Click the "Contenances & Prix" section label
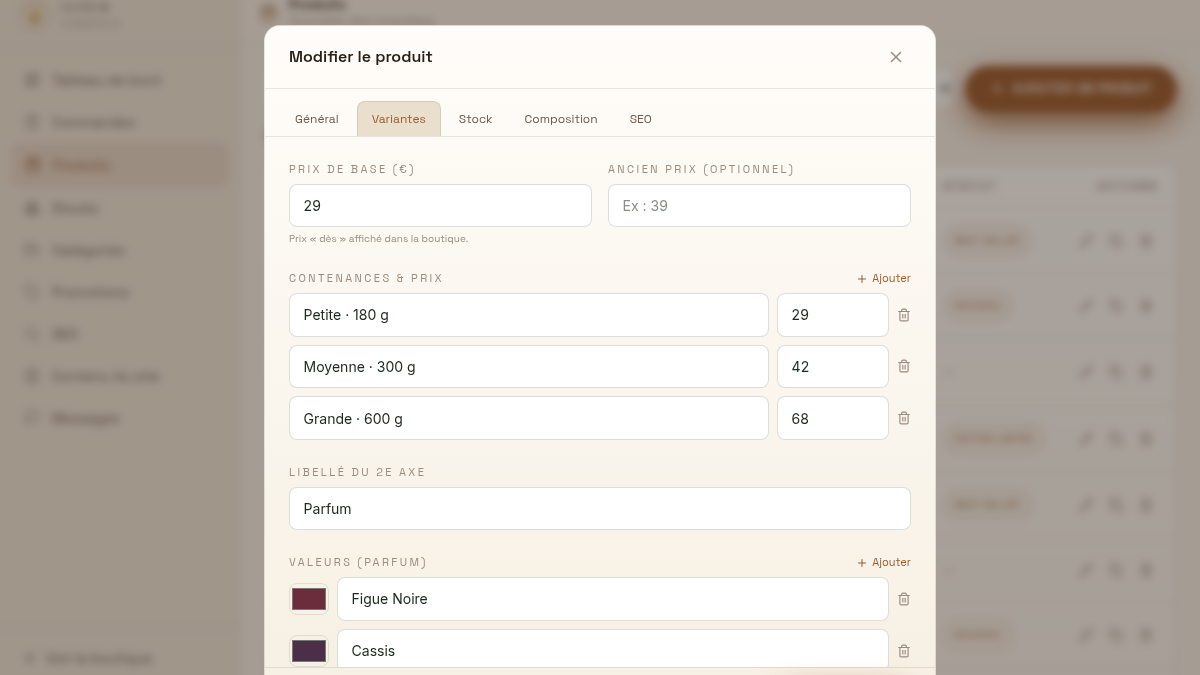This screenshot has height=675, width=1200. pyautogui.click(x=366, y=278)
